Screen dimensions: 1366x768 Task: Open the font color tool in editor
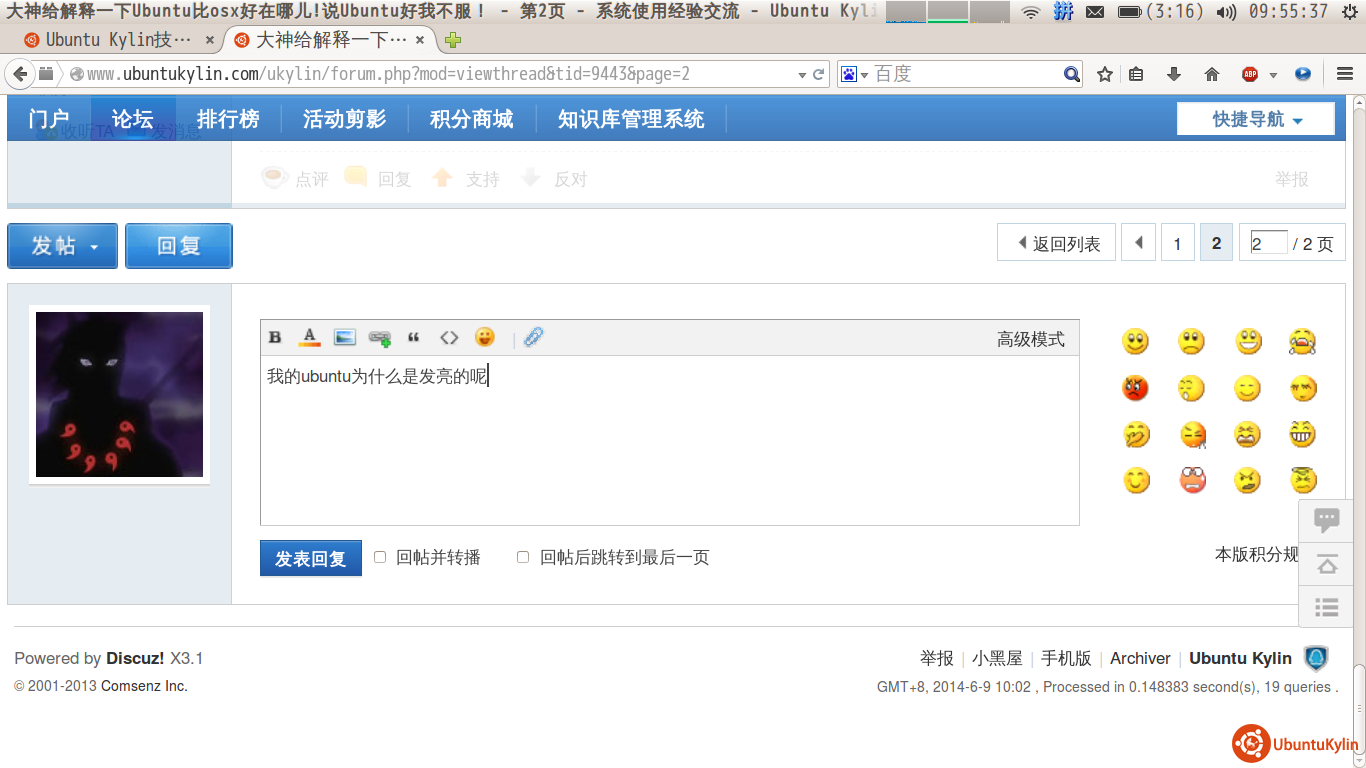[x=309, y=338]
